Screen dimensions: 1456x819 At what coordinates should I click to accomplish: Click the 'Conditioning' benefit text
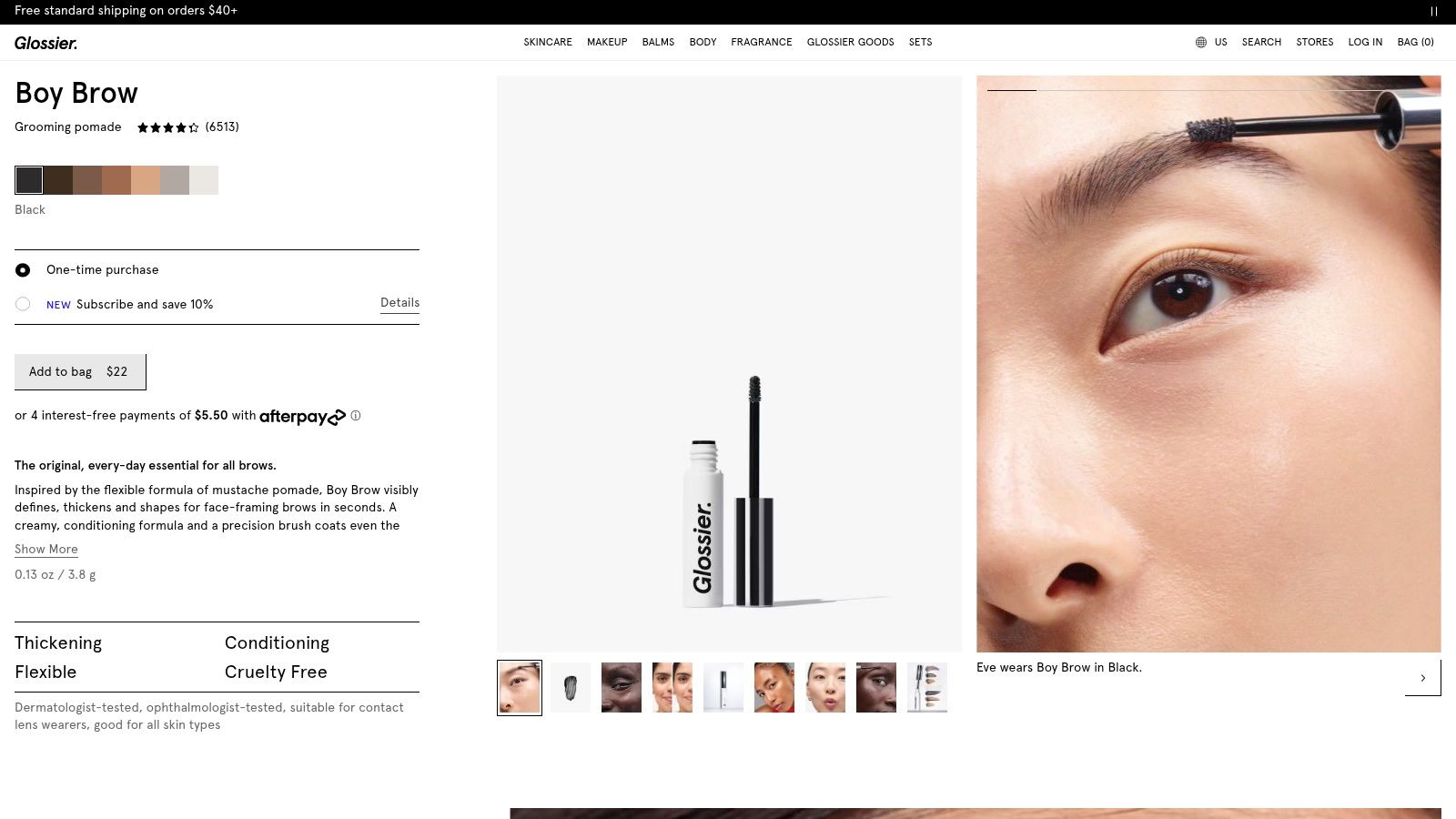pyautogui.click(x=277, y=642)
